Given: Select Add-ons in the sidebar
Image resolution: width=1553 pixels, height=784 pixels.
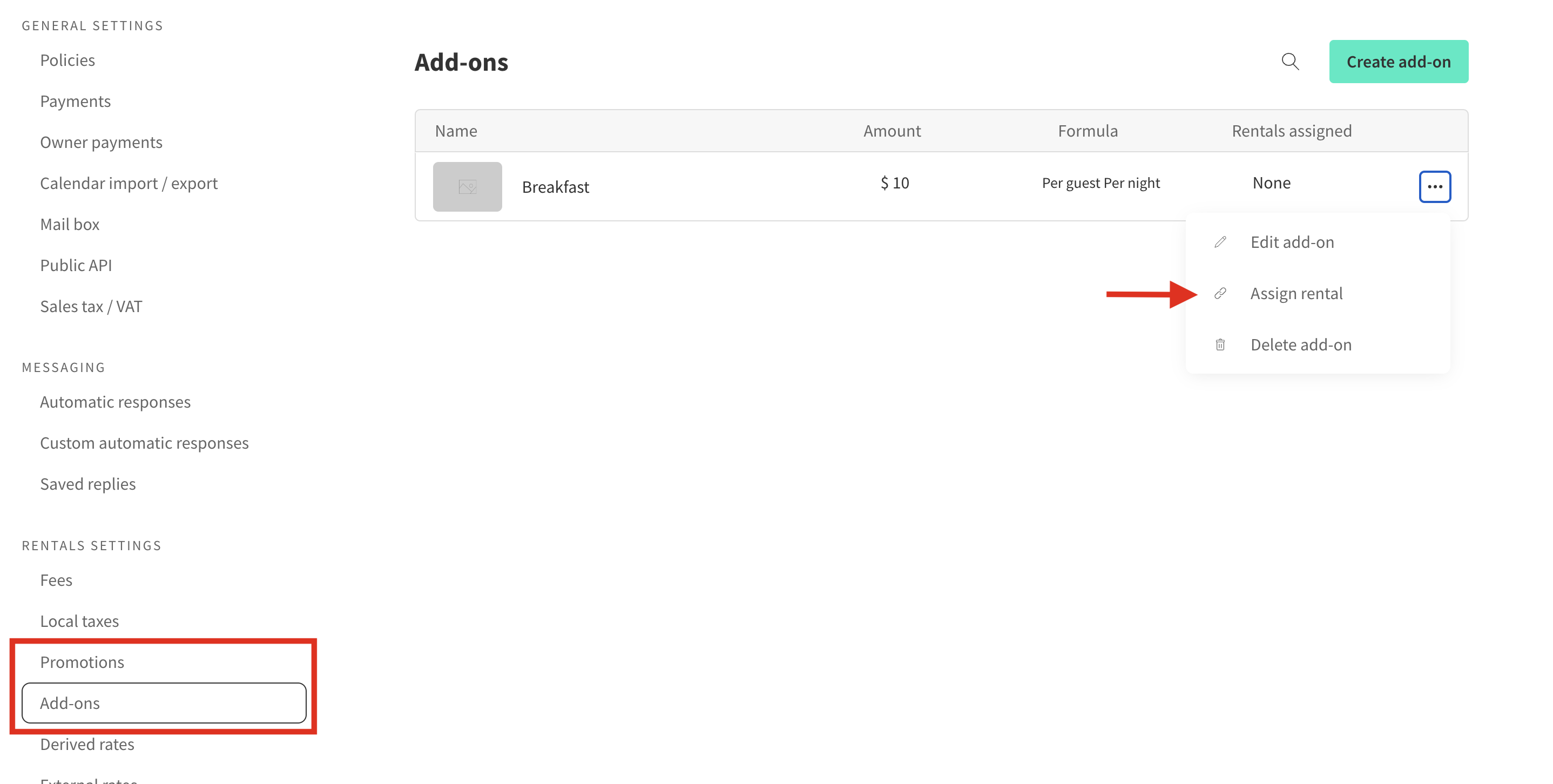Looking at the screenshot, I should (70, 702).
